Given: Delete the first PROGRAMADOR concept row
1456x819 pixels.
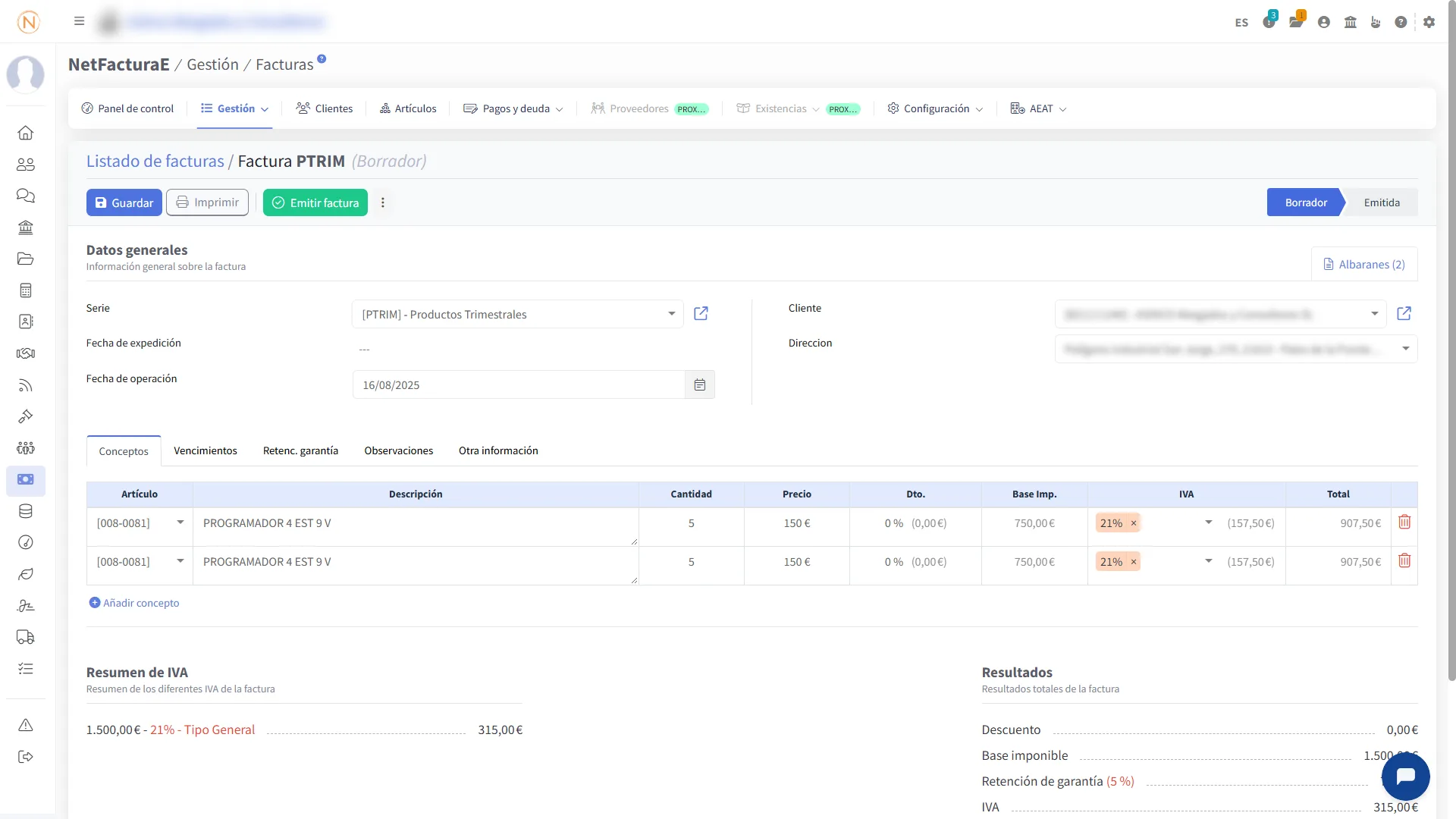Looking at the screenshot, I should pos(1404,522).
